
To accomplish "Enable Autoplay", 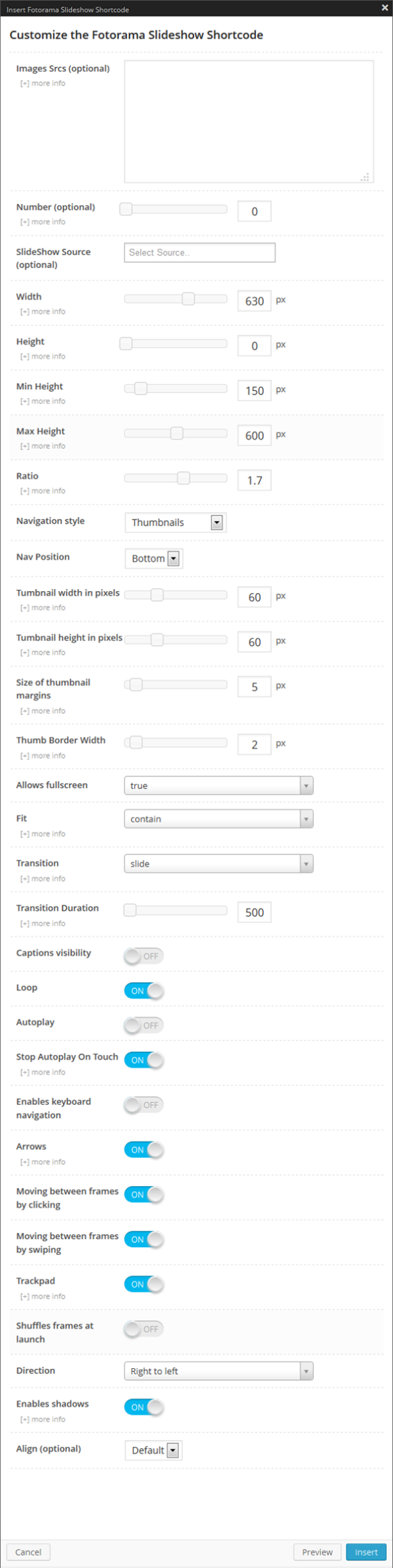I will pyautogui.click(x=143, y=1025).
